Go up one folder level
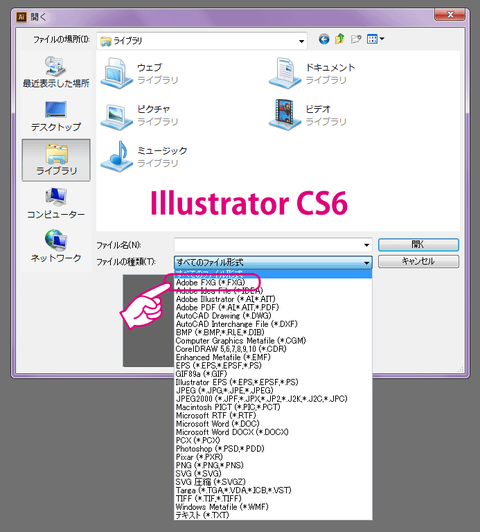The width and height of the screenshot is (480, 532). [x=340, y=39]
